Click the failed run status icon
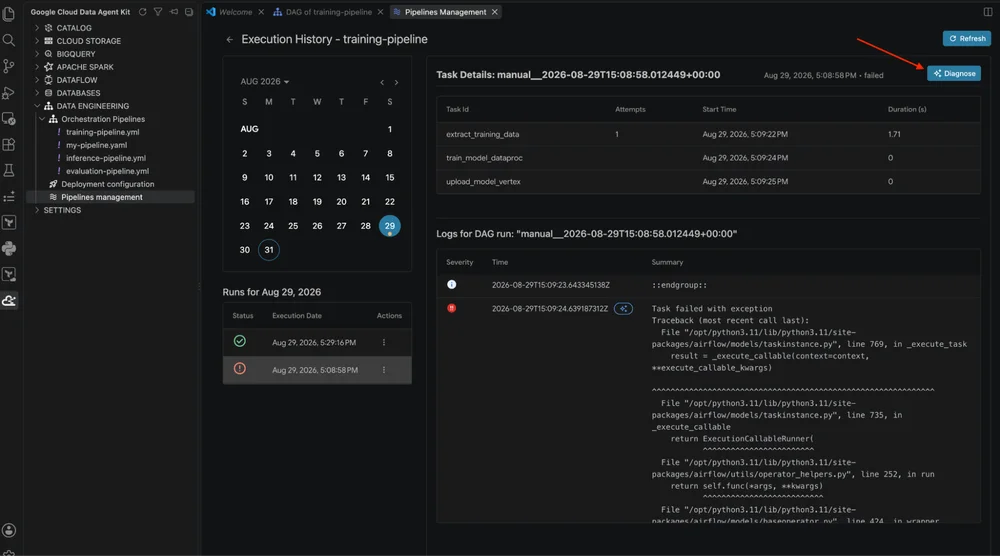Viewport: 1000px width, 556px height. pos(240,369)
